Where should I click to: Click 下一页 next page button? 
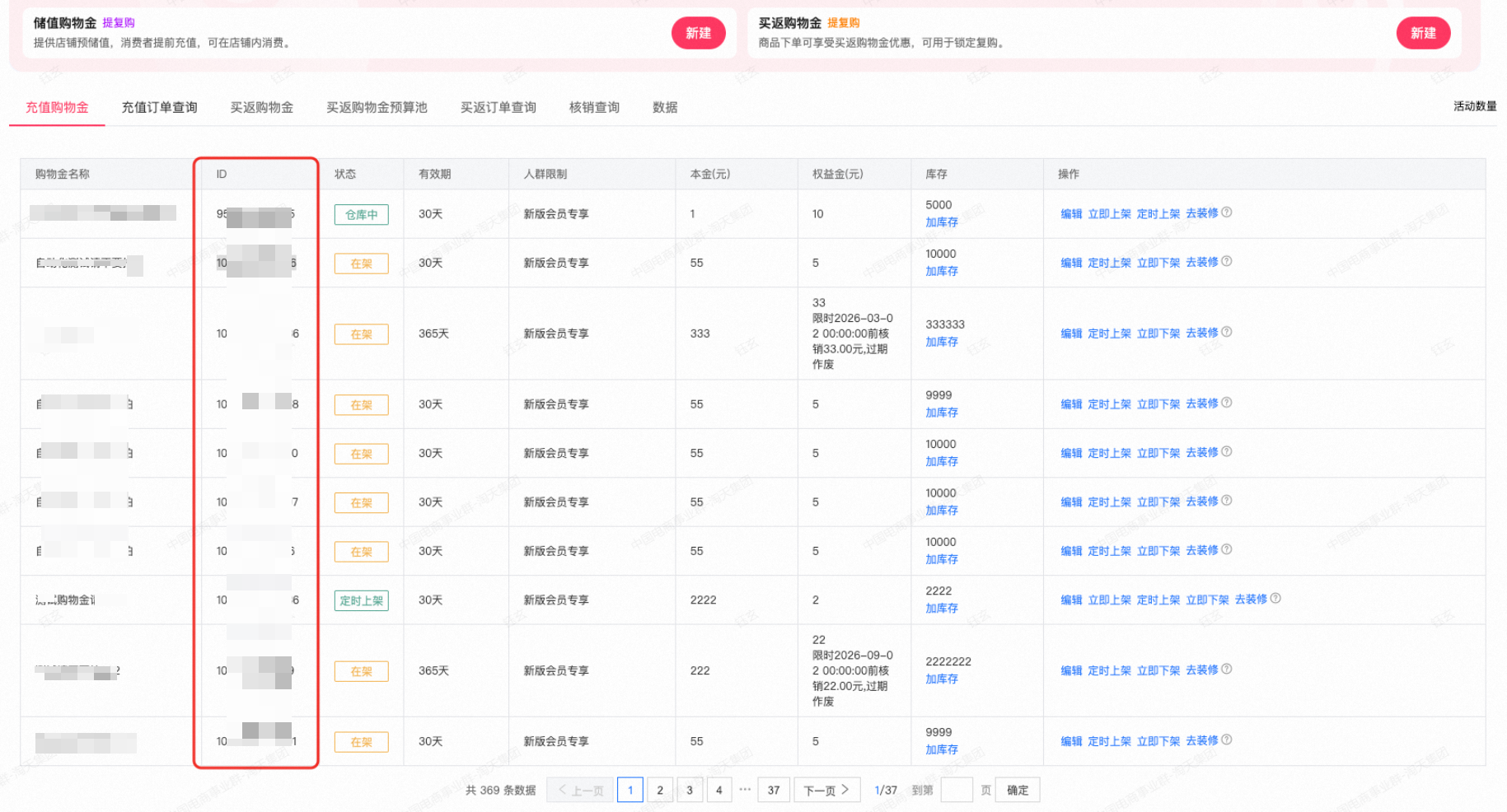point(827,791)
